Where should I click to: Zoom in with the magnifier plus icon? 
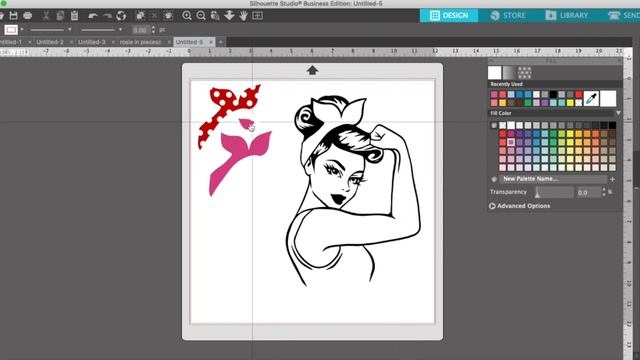pyautogui.click(x=187, y=16)
